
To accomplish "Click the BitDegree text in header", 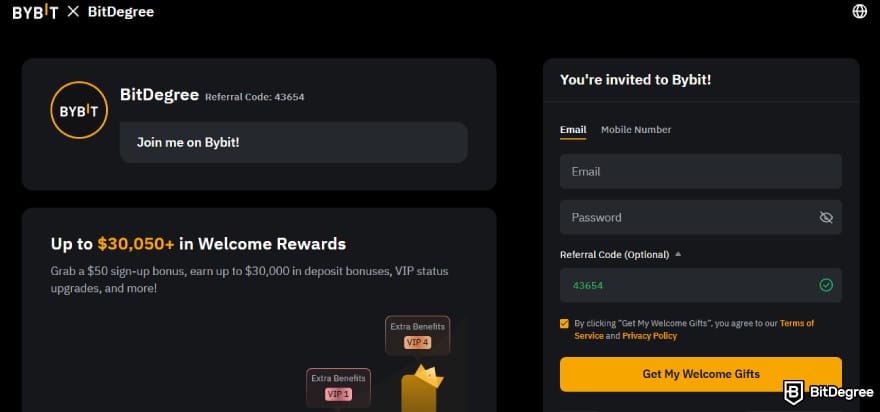I will pos(121,12).
